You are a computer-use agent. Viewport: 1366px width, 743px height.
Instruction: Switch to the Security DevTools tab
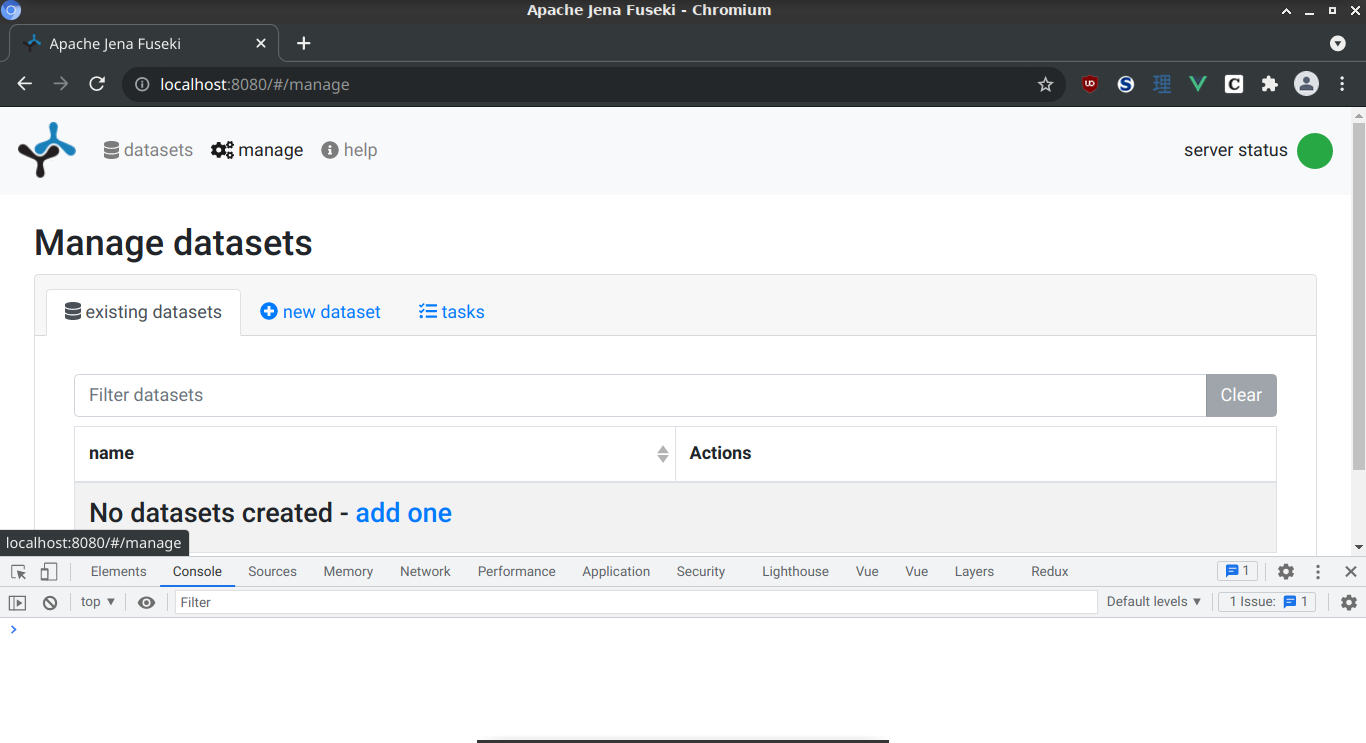pyautogui.click(x=700, y=572)
